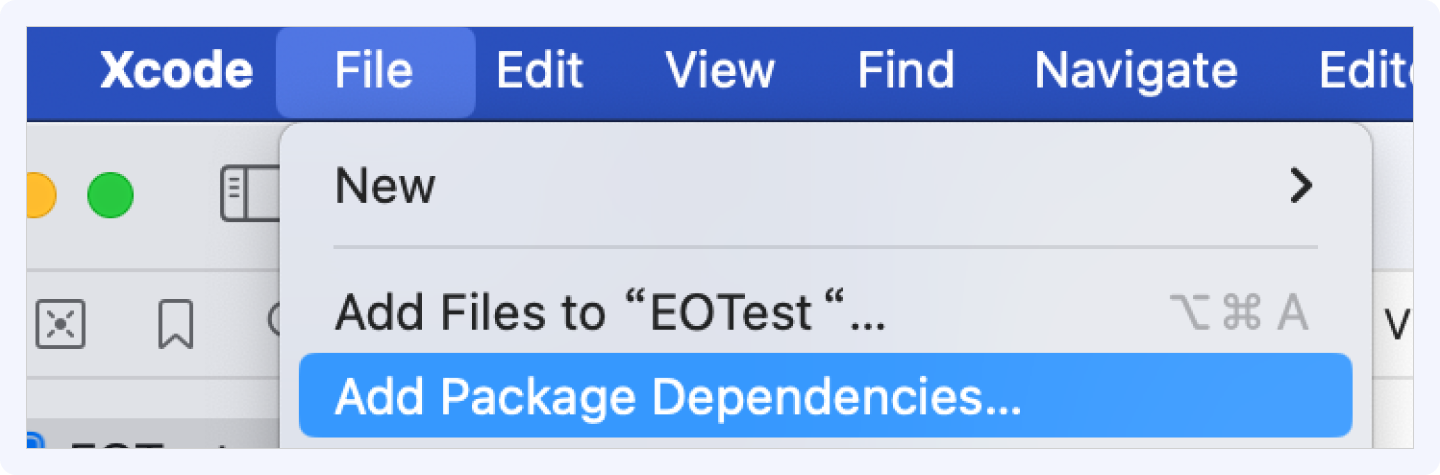Open the Xcode application menu

177,71
